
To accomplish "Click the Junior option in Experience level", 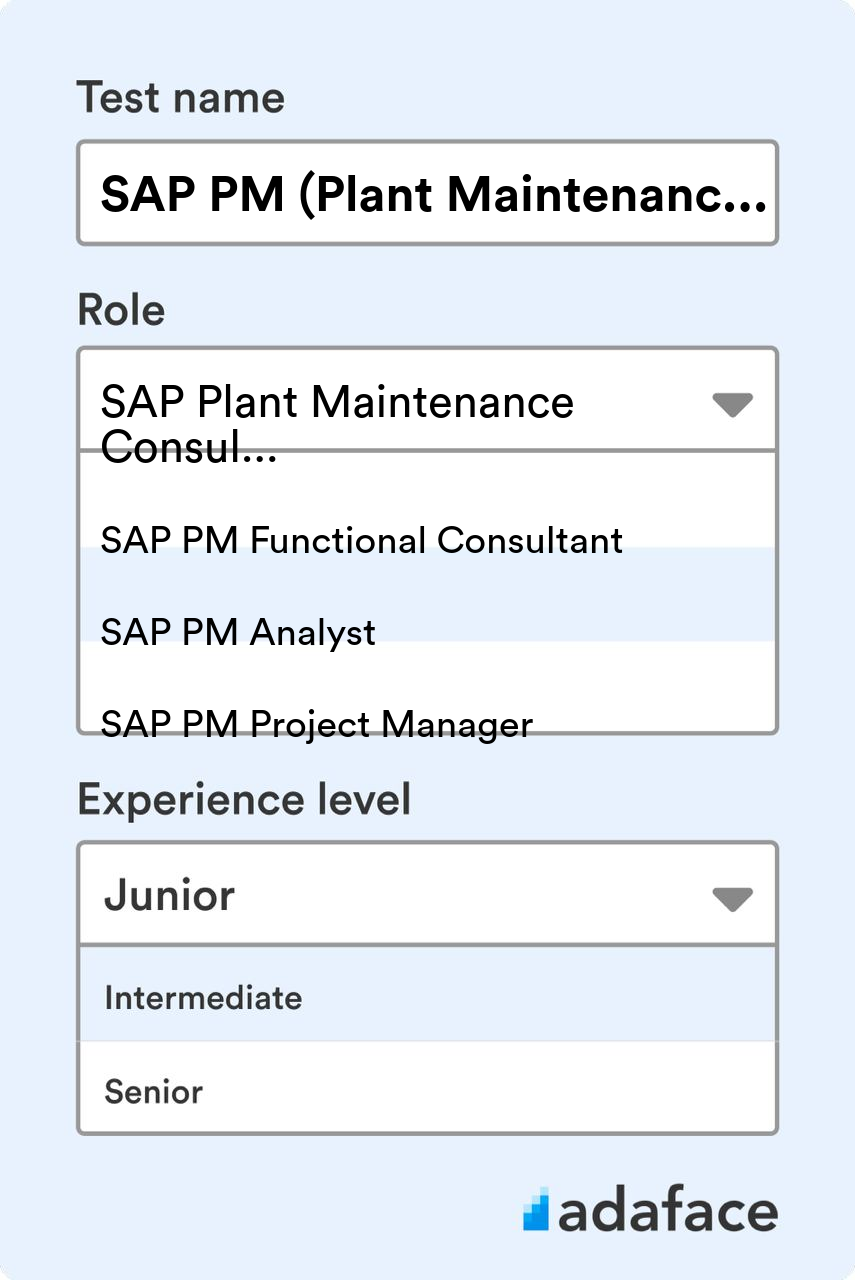I will click(x=167, y=895).
